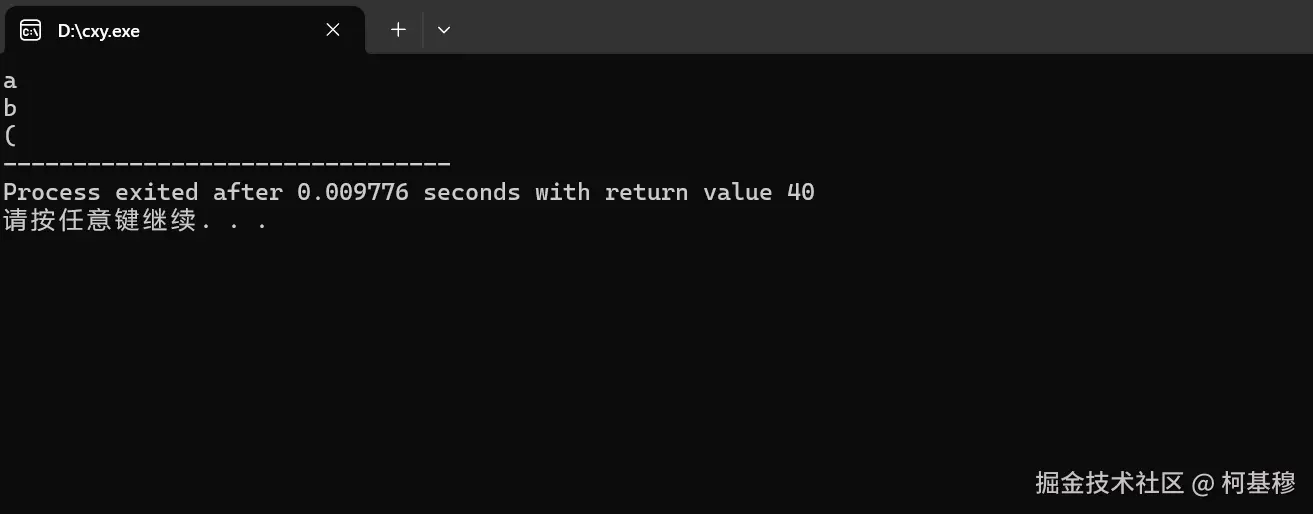Image resolution: width=1313 pixels, height=514 pixels.
Task: Click the output line showing "a"
Action: coord(10,82)
